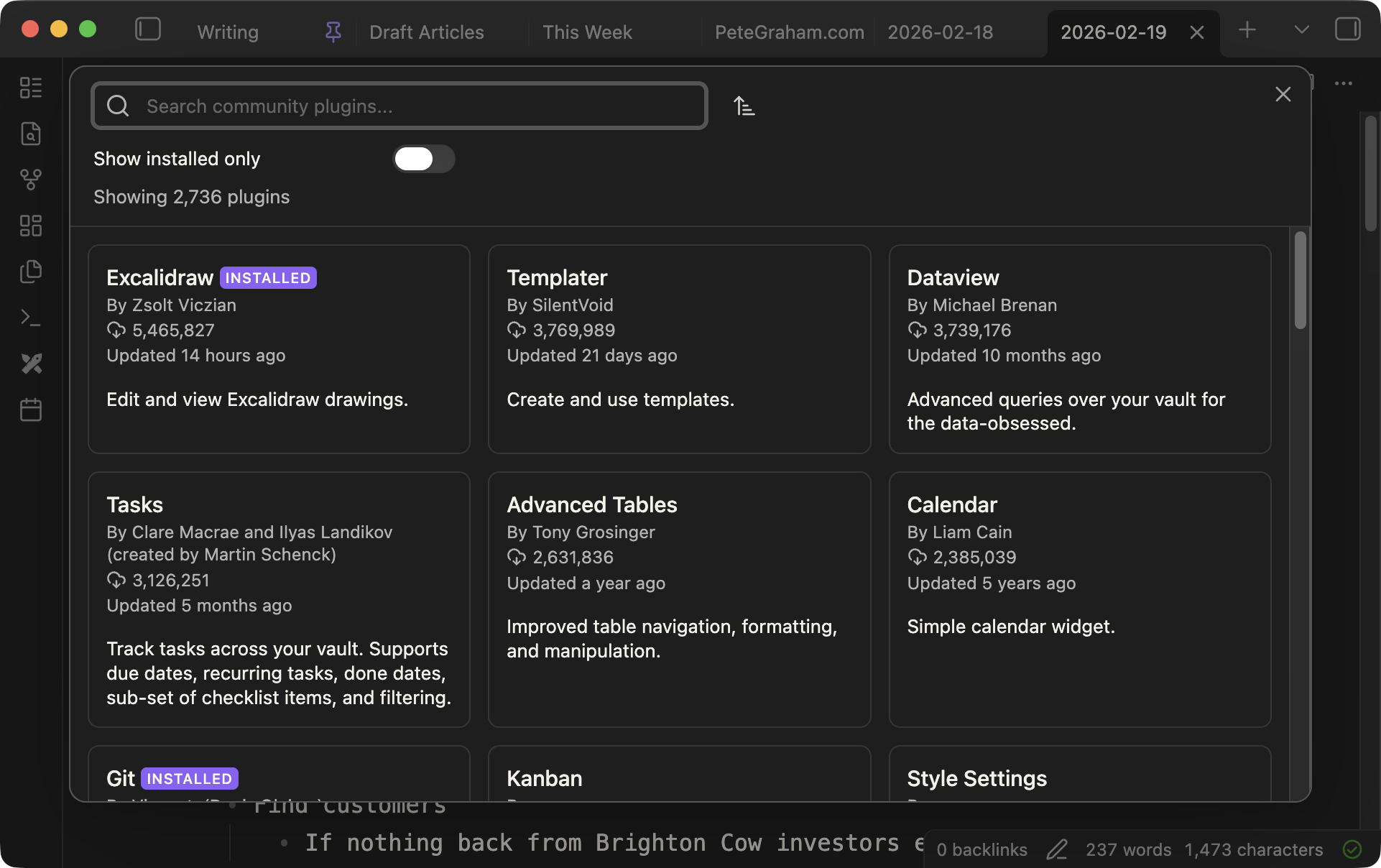Change plugin sort order with sort icon

point(744,106)
